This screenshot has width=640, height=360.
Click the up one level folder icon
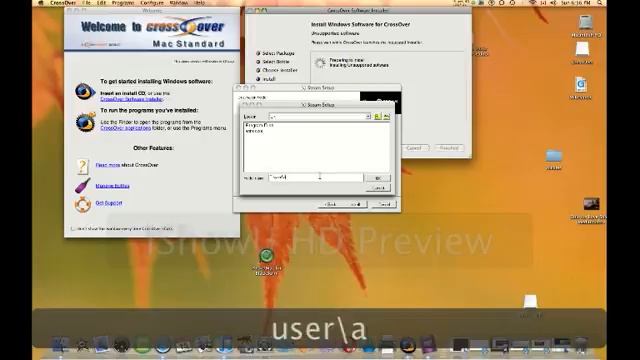(x=377, y=117)
